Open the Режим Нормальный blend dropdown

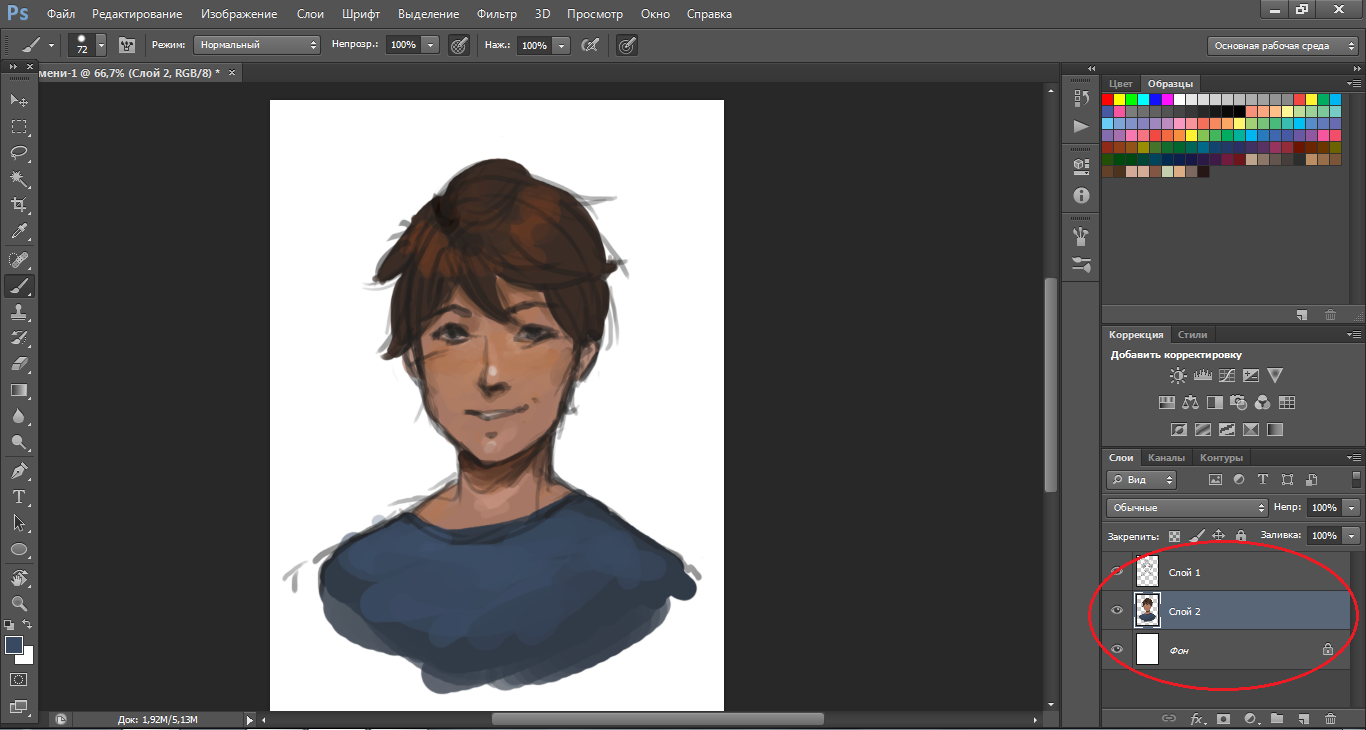257,45
